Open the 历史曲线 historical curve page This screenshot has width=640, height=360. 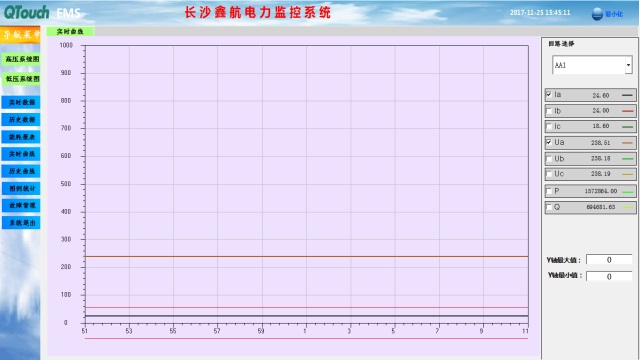tap(21, 171)
